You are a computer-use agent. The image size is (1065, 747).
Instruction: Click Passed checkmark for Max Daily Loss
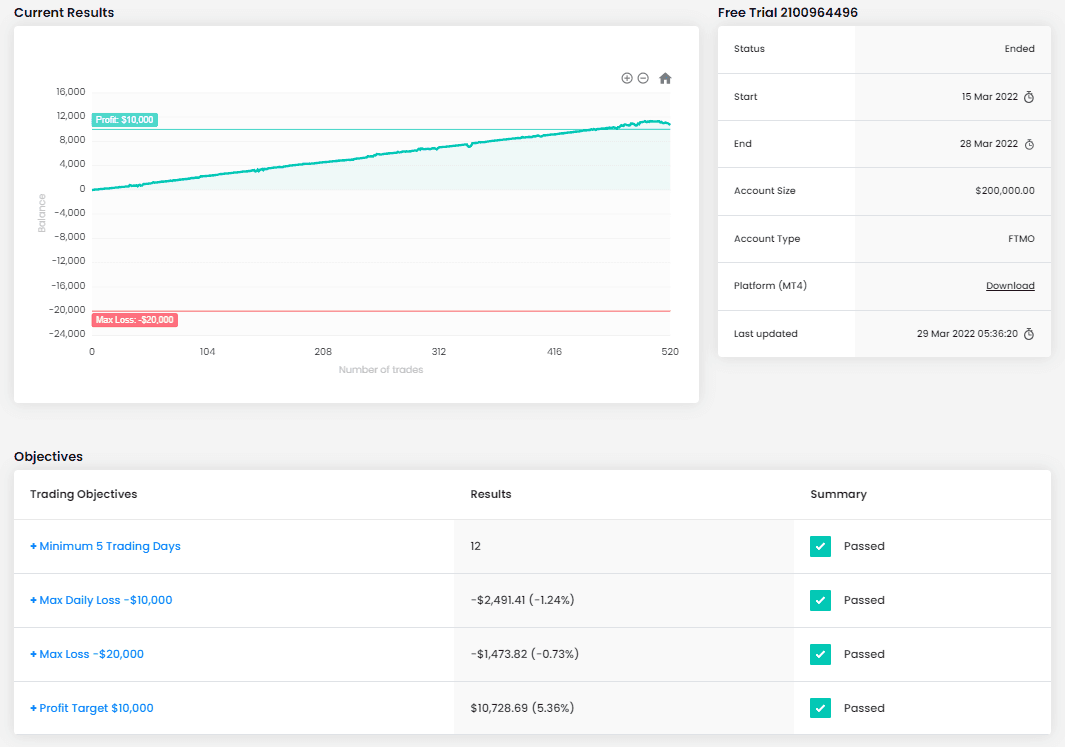click(820, 600)
